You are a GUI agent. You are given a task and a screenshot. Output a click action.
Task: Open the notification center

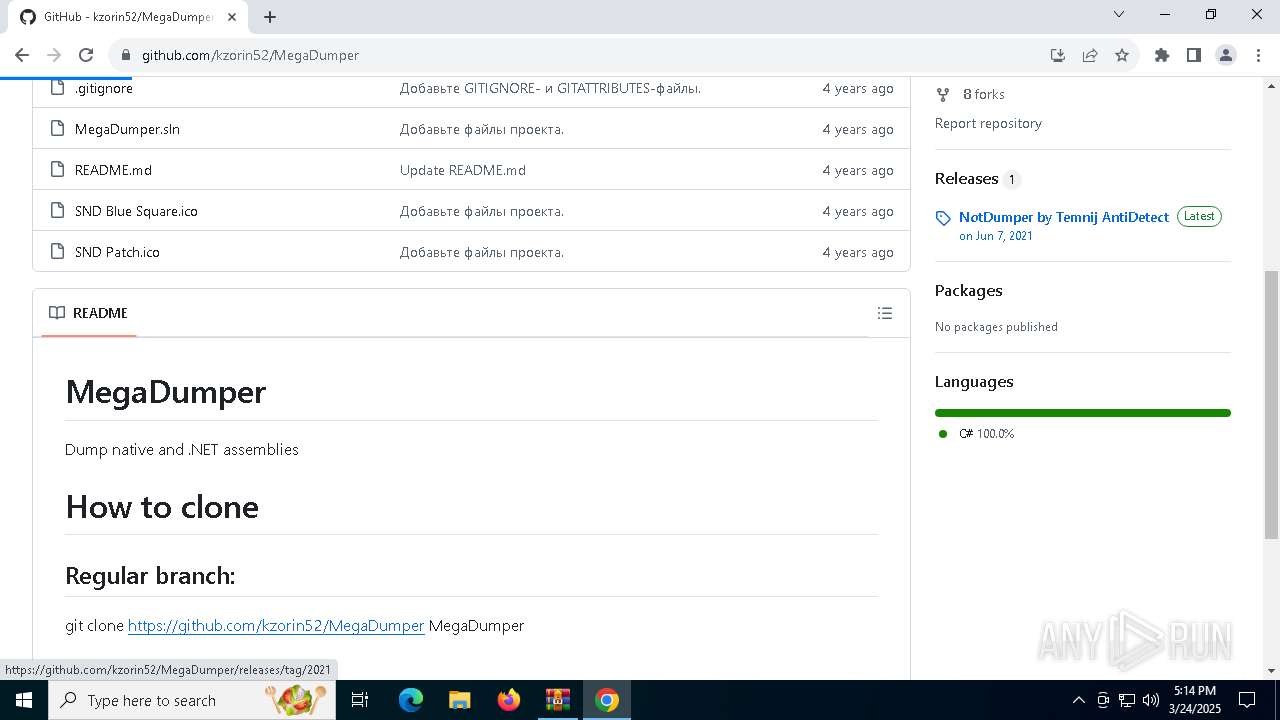pos(1247,700)
